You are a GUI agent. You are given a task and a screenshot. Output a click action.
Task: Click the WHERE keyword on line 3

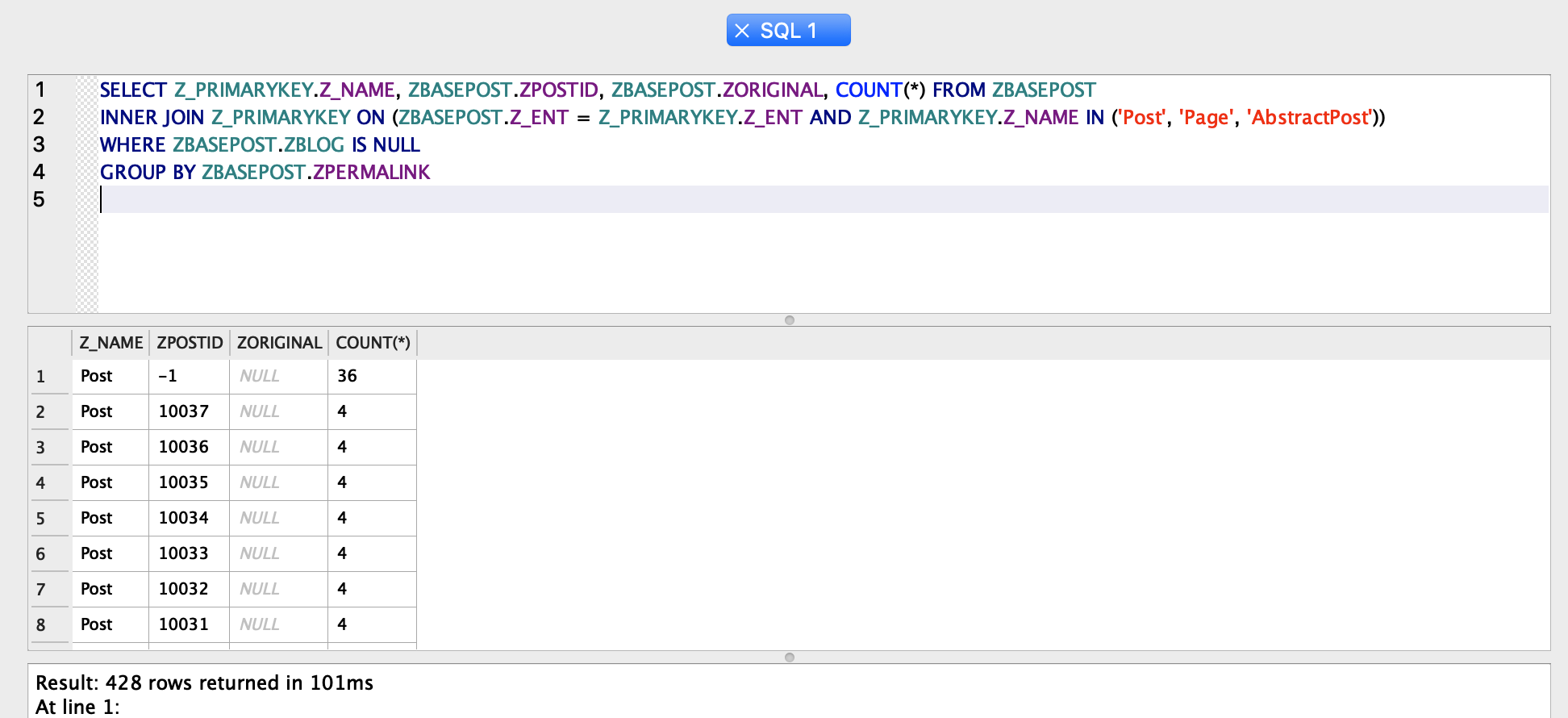pyautogui.click(x=132, y=144)
